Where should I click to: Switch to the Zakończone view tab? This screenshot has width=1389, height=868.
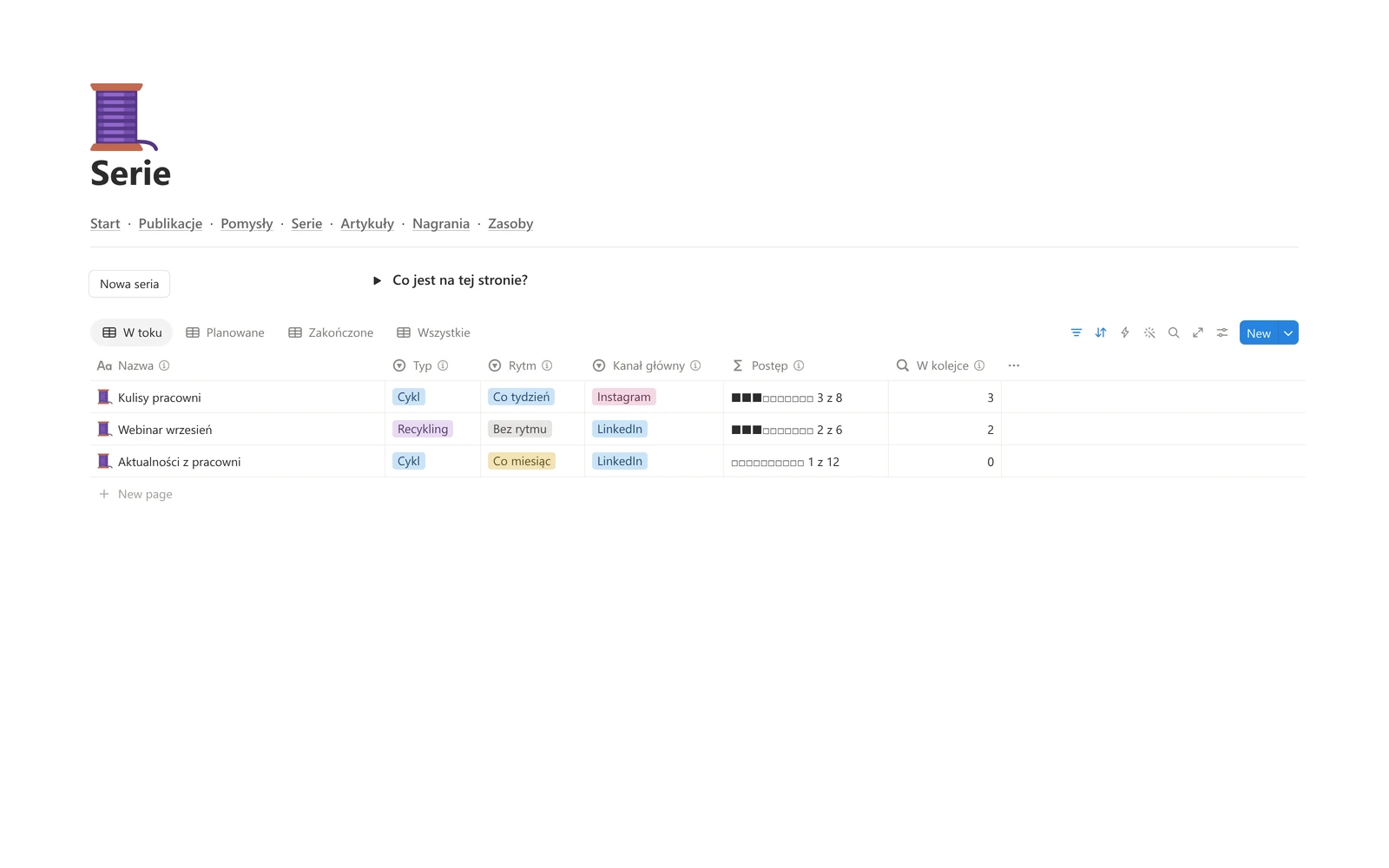(331, 332)
